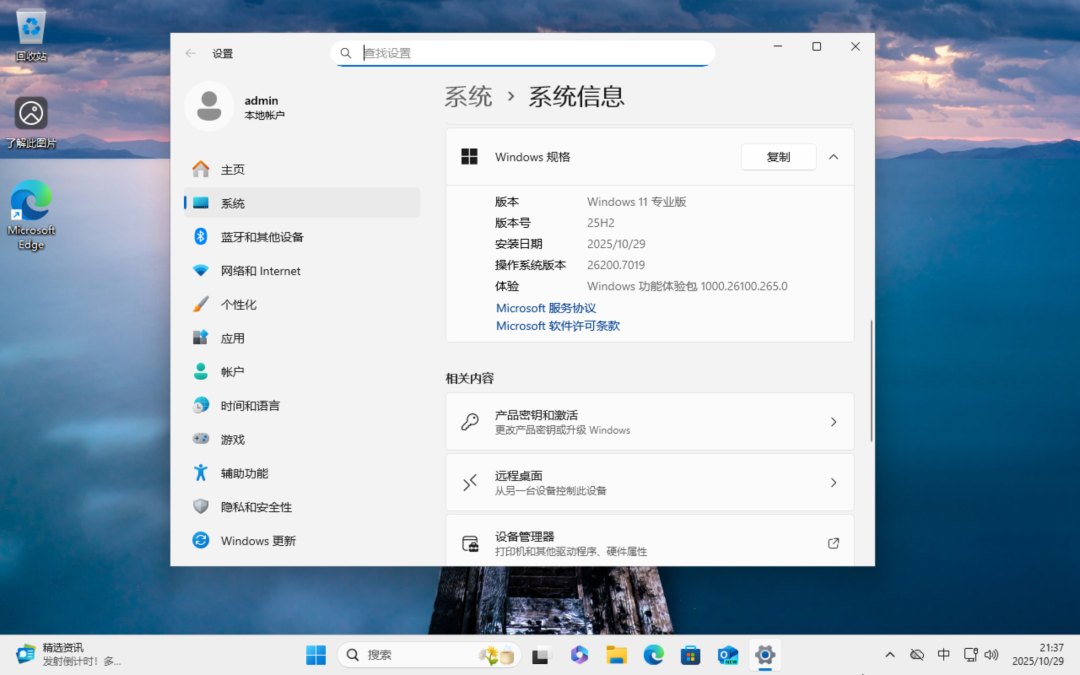Open 时间和语言 settings
The width and height of the screenshot is (1080, 675).
tap(302, 406)
